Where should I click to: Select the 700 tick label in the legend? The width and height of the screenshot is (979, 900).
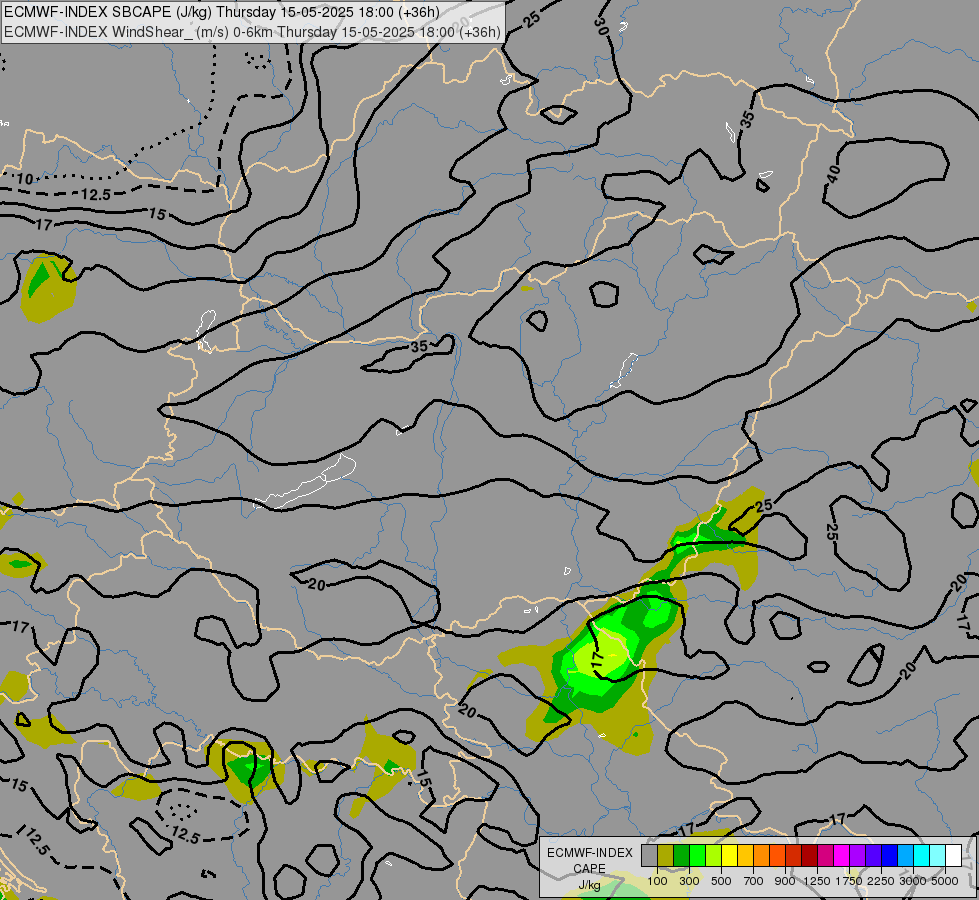tap(754, 881)
